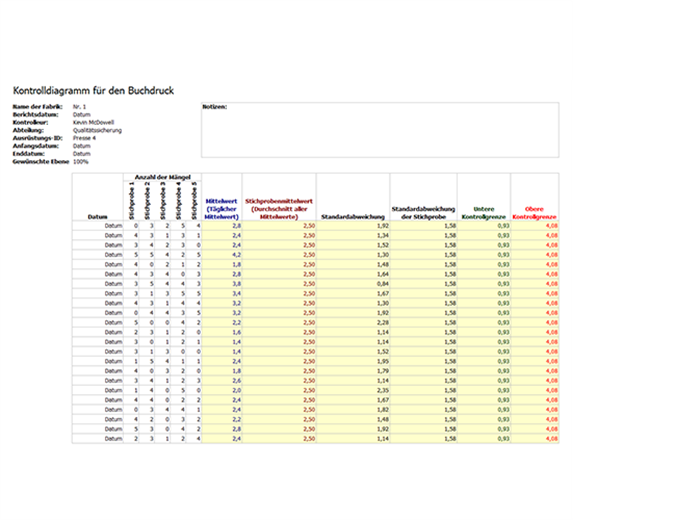The image size is (675, 520).
Task: Select the title 'Kontrolldiagramm für den Buchdruck'
Action: pyautogui.click(x=93, y=90)
